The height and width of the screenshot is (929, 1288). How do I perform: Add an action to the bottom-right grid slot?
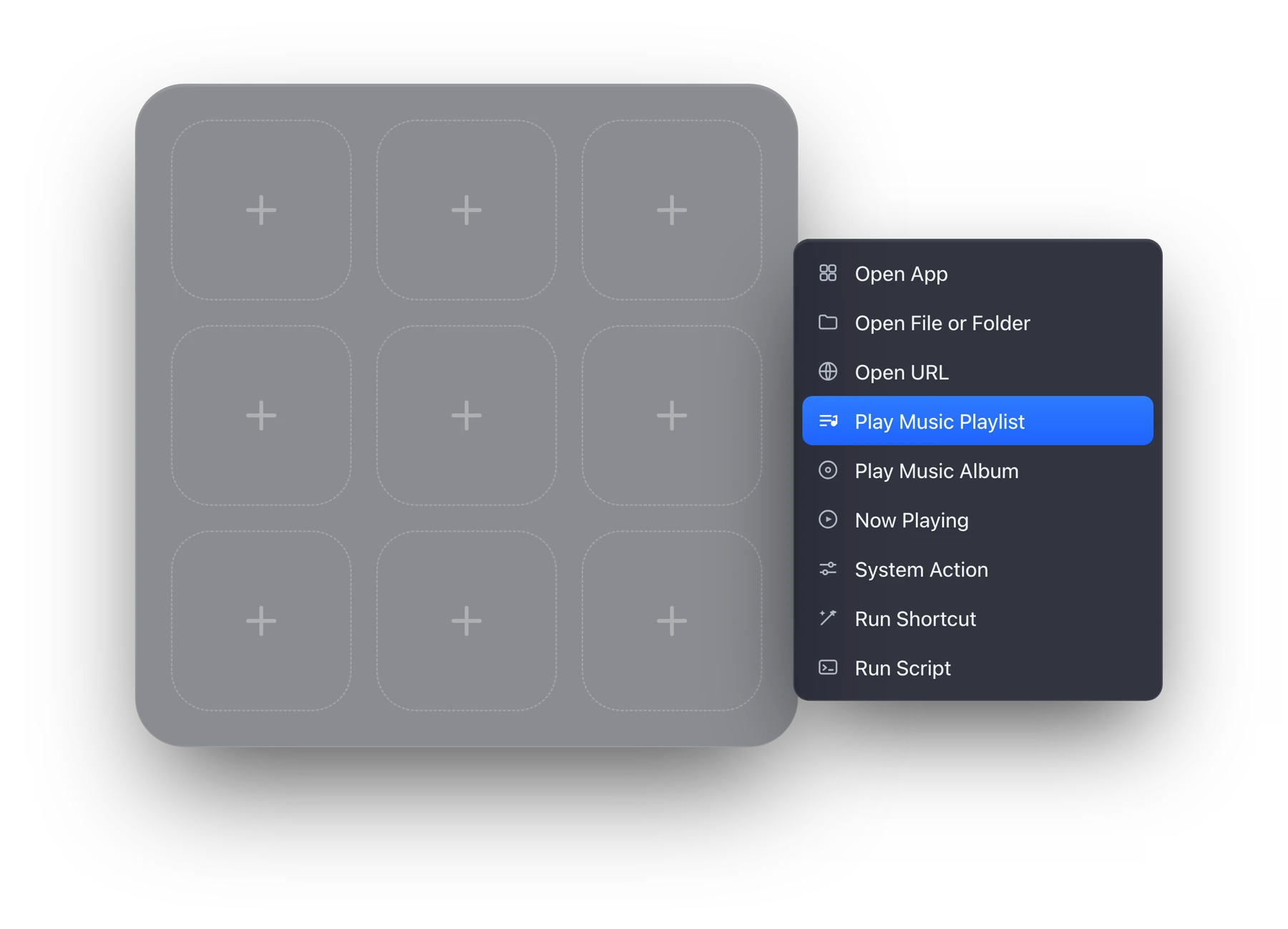tap(672, 621)
